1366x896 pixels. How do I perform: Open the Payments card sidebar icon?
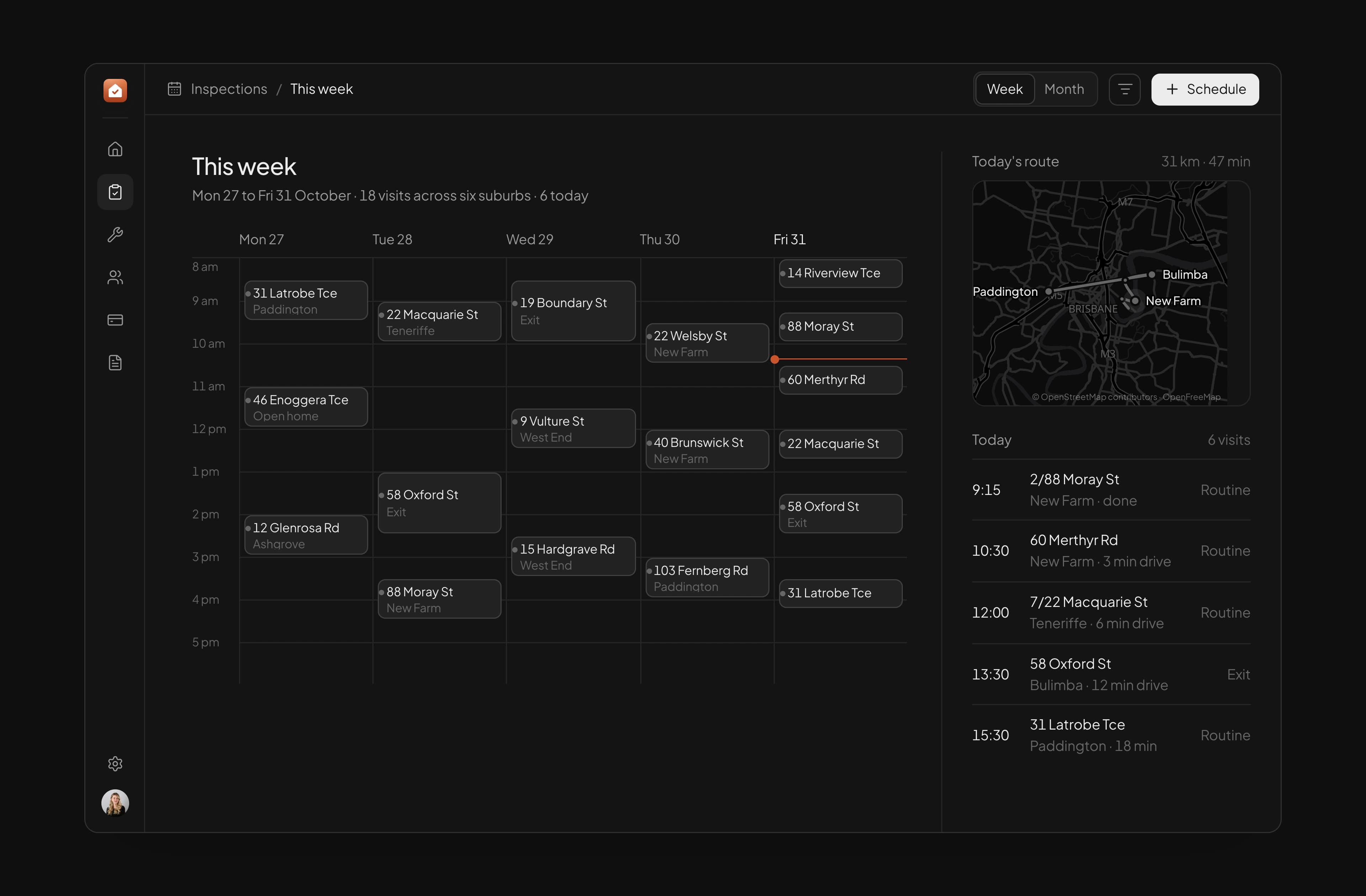pos(115,320)
